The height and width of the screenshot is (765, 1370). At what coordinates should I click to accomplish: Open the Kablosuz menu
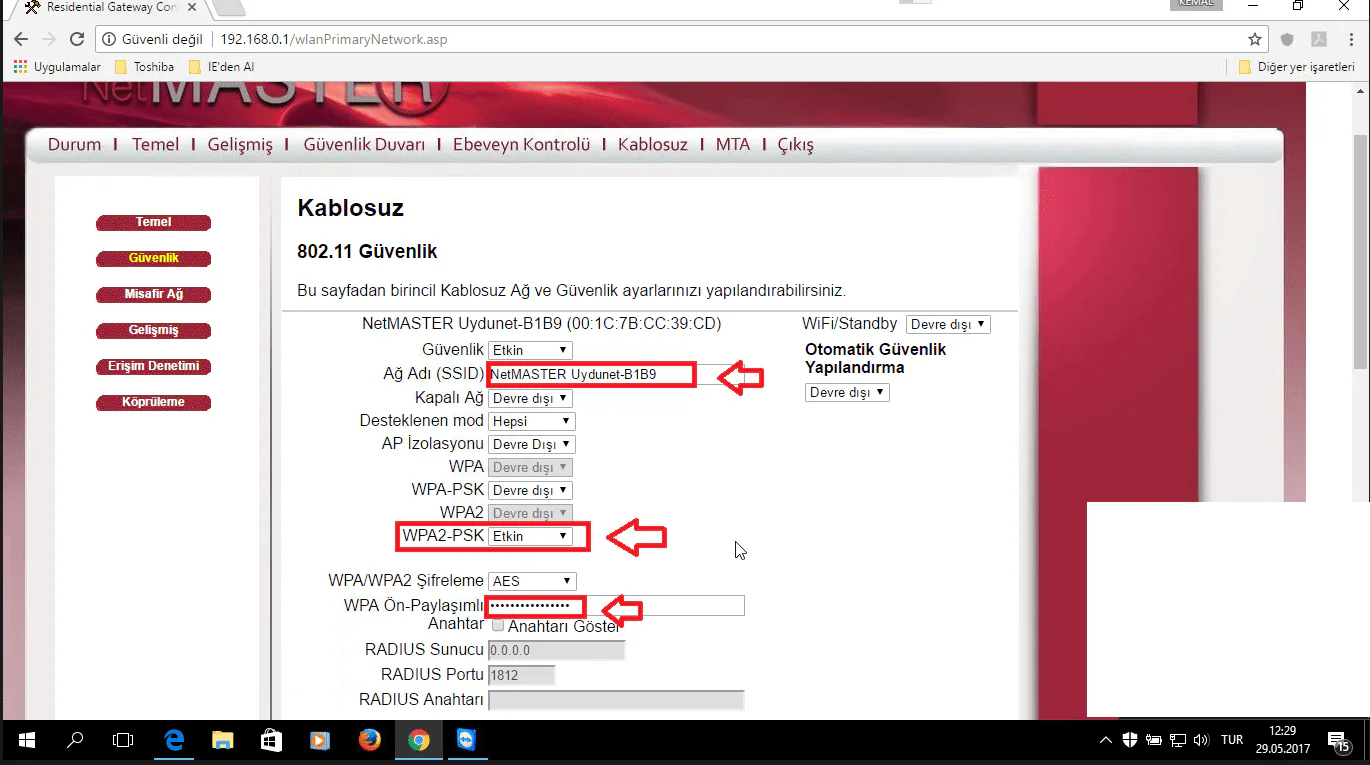[653, 144]
